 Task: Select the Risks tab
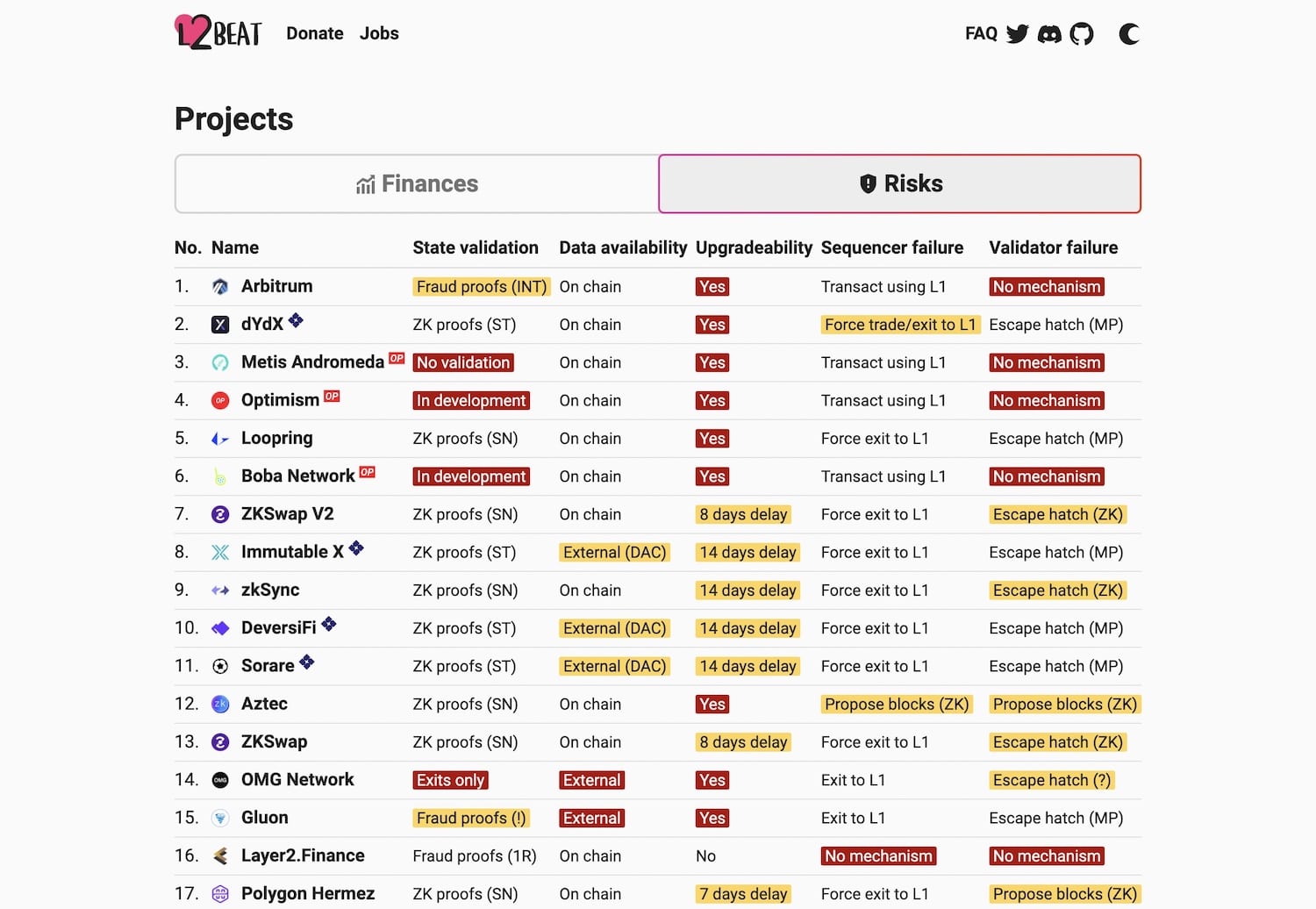900,184
